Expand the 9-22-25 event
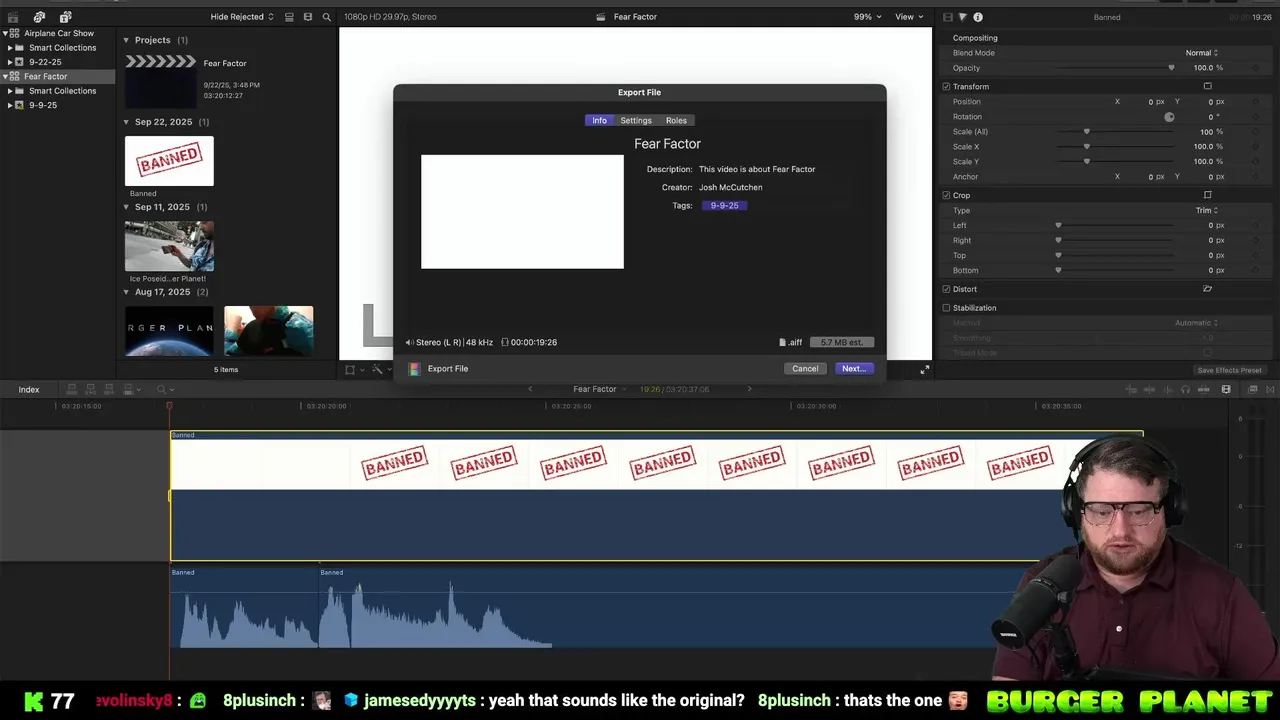This screenshot has height=720, width=1280. coord(9,62)
